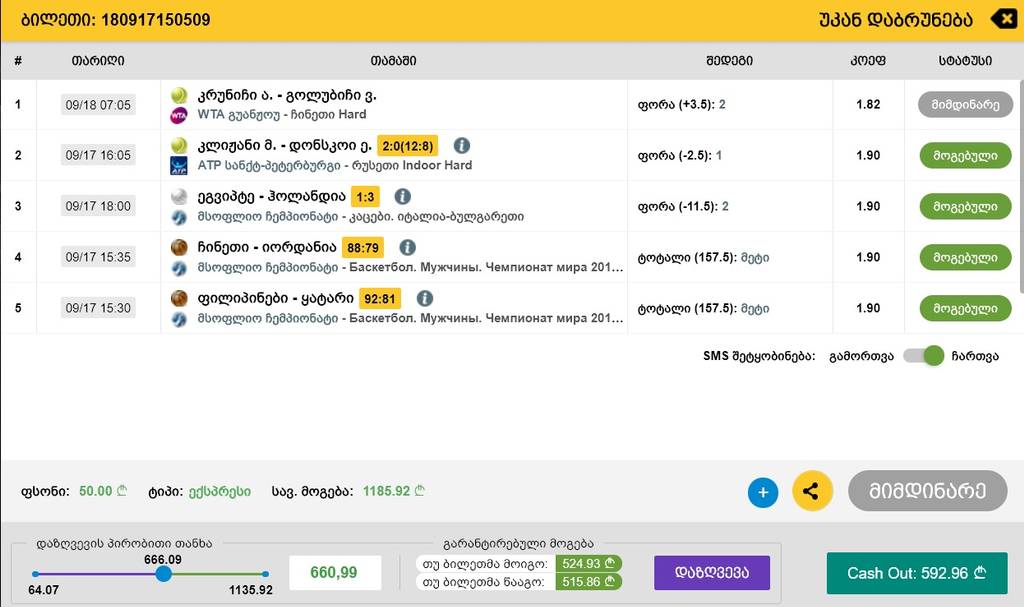Click მოგებული status for ფილიპინები - ყატარი

click(x=965, y=308)
